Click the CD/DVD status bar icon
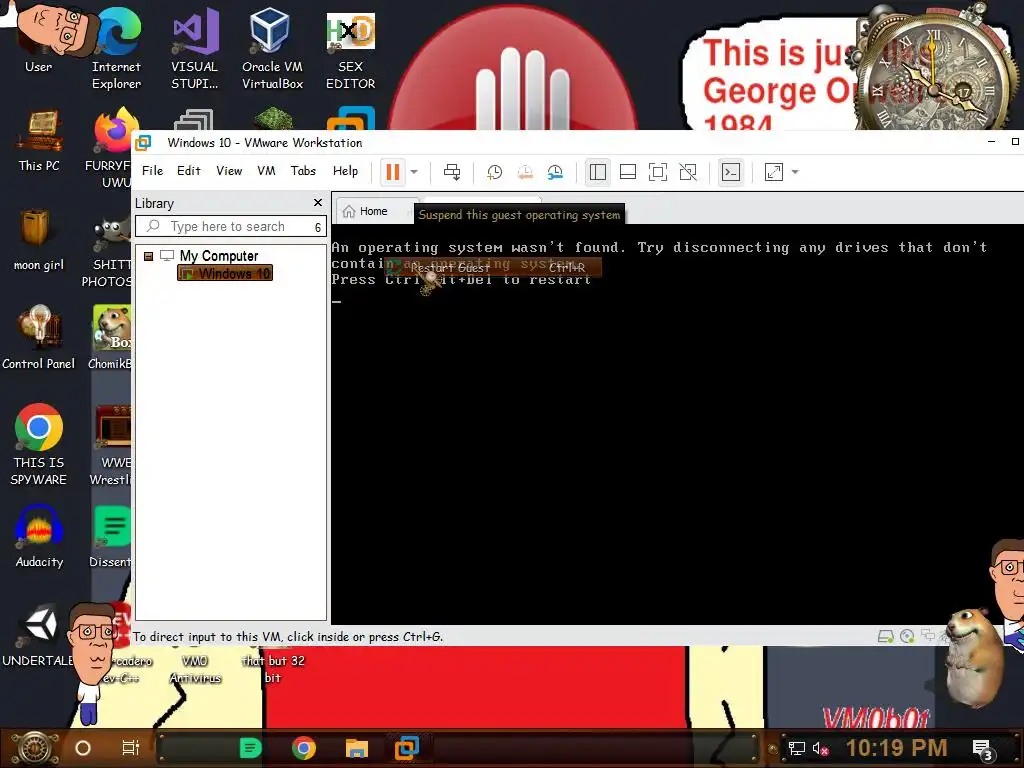Image resolution: width=1024 pixels, height=768 pixels. pyautogui.click(x=907, y=636)
